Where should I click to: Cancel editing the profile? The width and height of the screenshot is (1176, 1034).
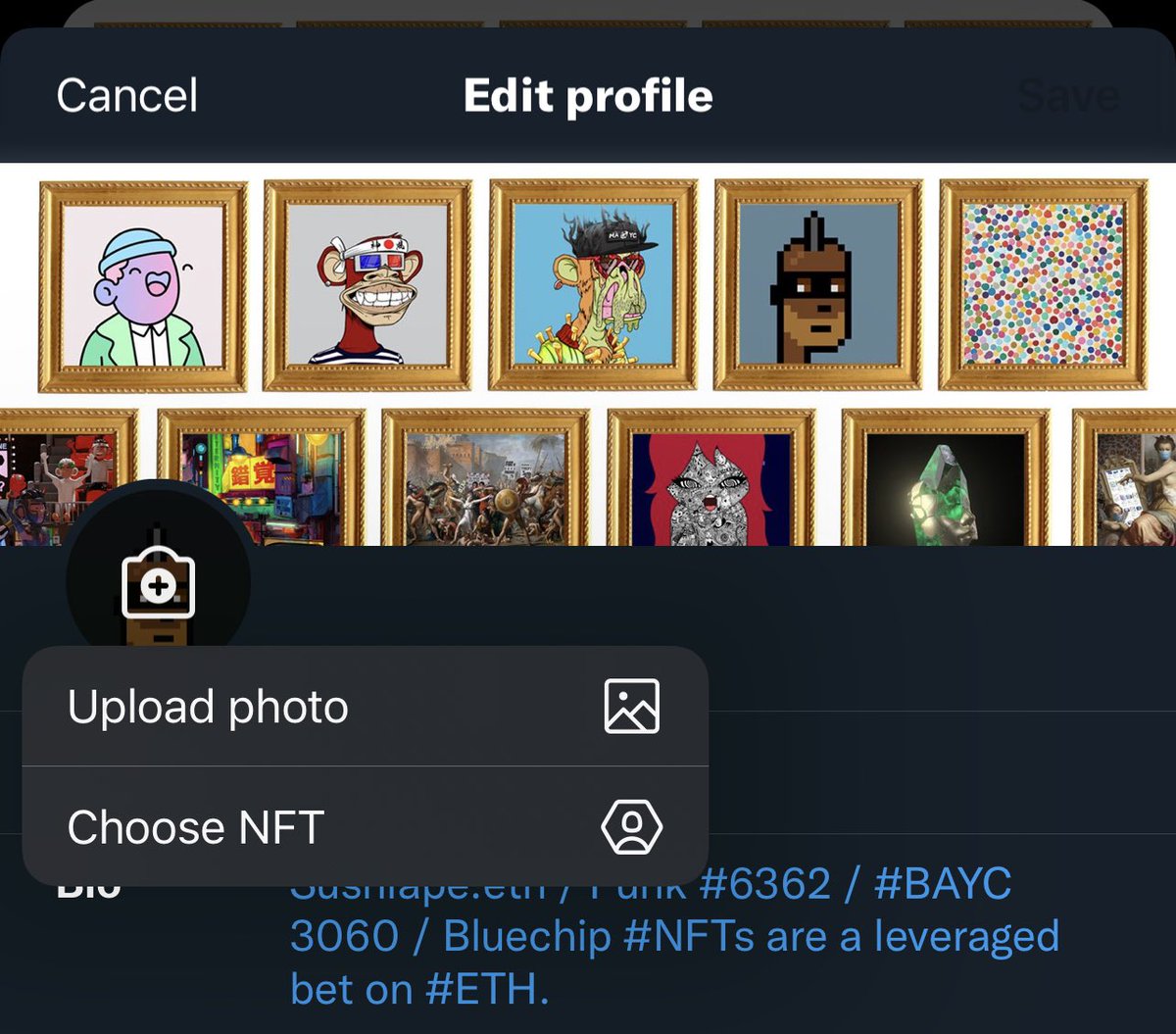tap(127, 95)
